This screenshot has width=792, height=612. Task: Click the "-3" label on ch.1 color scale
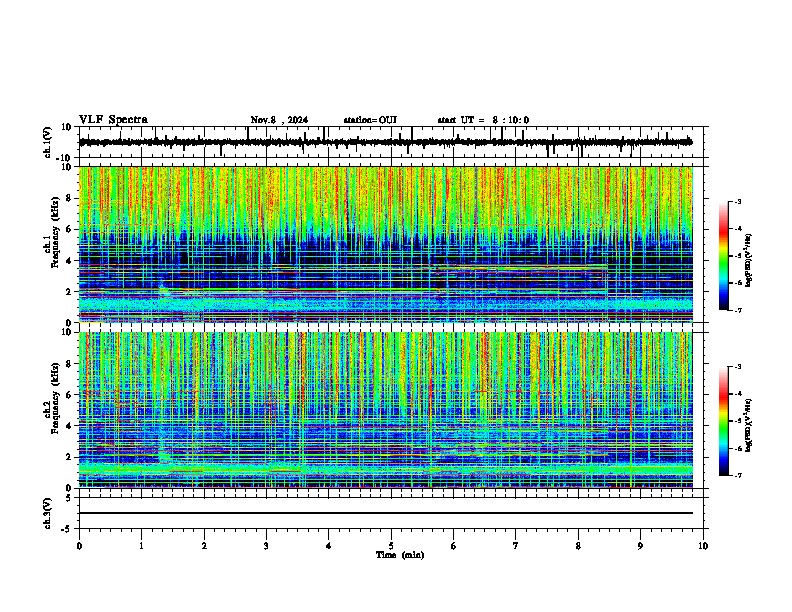[737, 201]
